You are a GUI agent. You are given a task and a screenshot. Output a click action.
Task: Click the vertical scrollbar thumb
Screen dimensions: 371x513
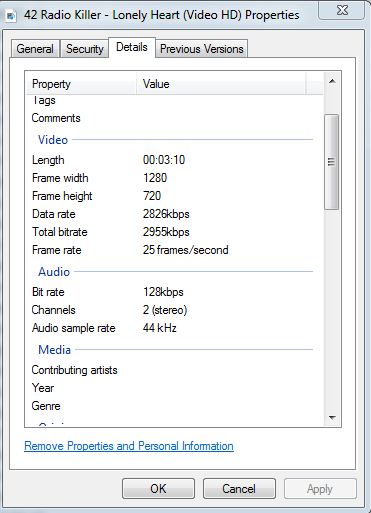click(x=331, y=162)
